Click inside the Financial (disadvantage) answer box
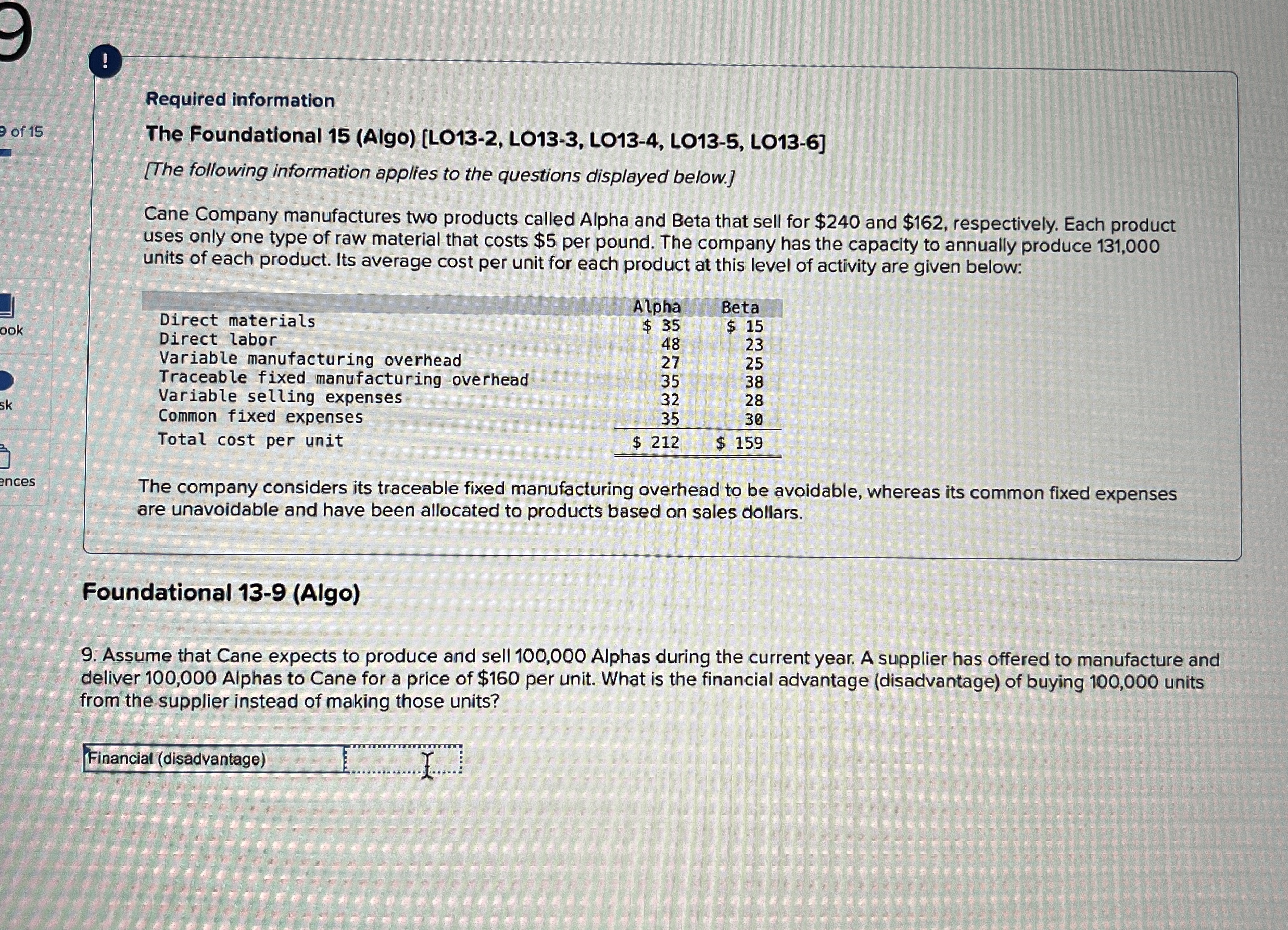This screenshot has width=1288, height=930. tap(405, 757)
